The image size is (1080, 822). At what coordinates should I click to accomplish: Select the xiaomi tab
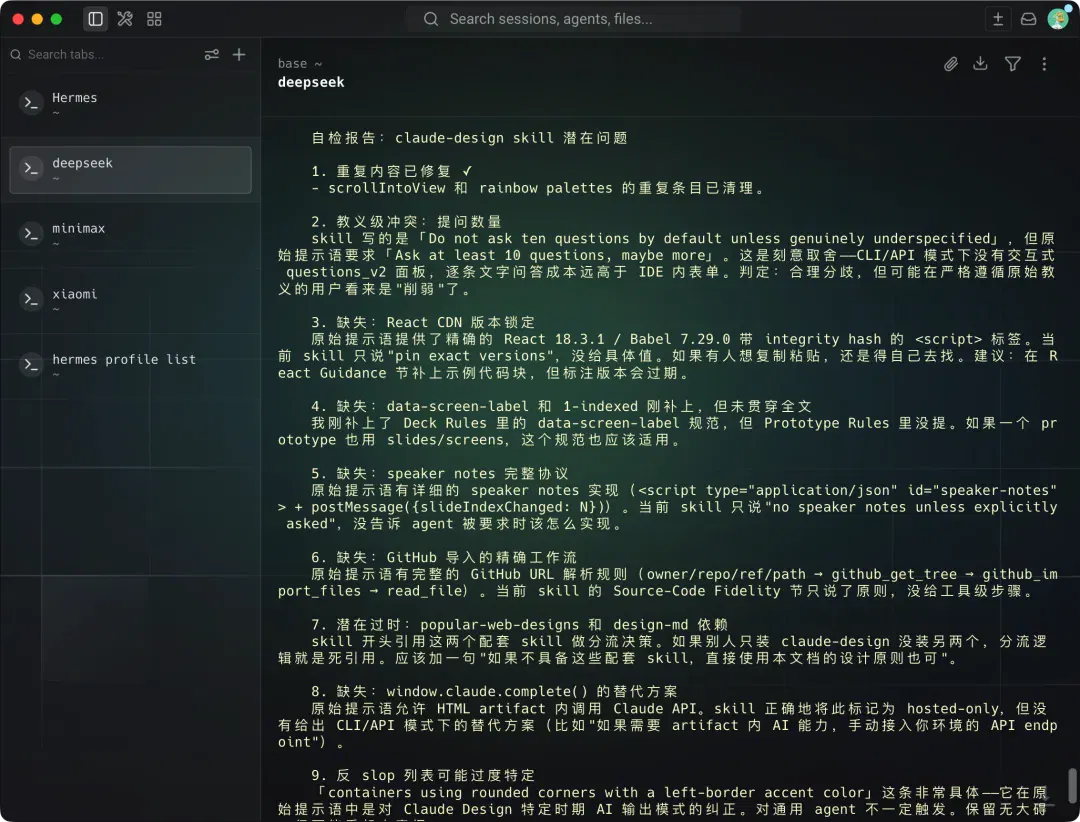click(130, 300)
